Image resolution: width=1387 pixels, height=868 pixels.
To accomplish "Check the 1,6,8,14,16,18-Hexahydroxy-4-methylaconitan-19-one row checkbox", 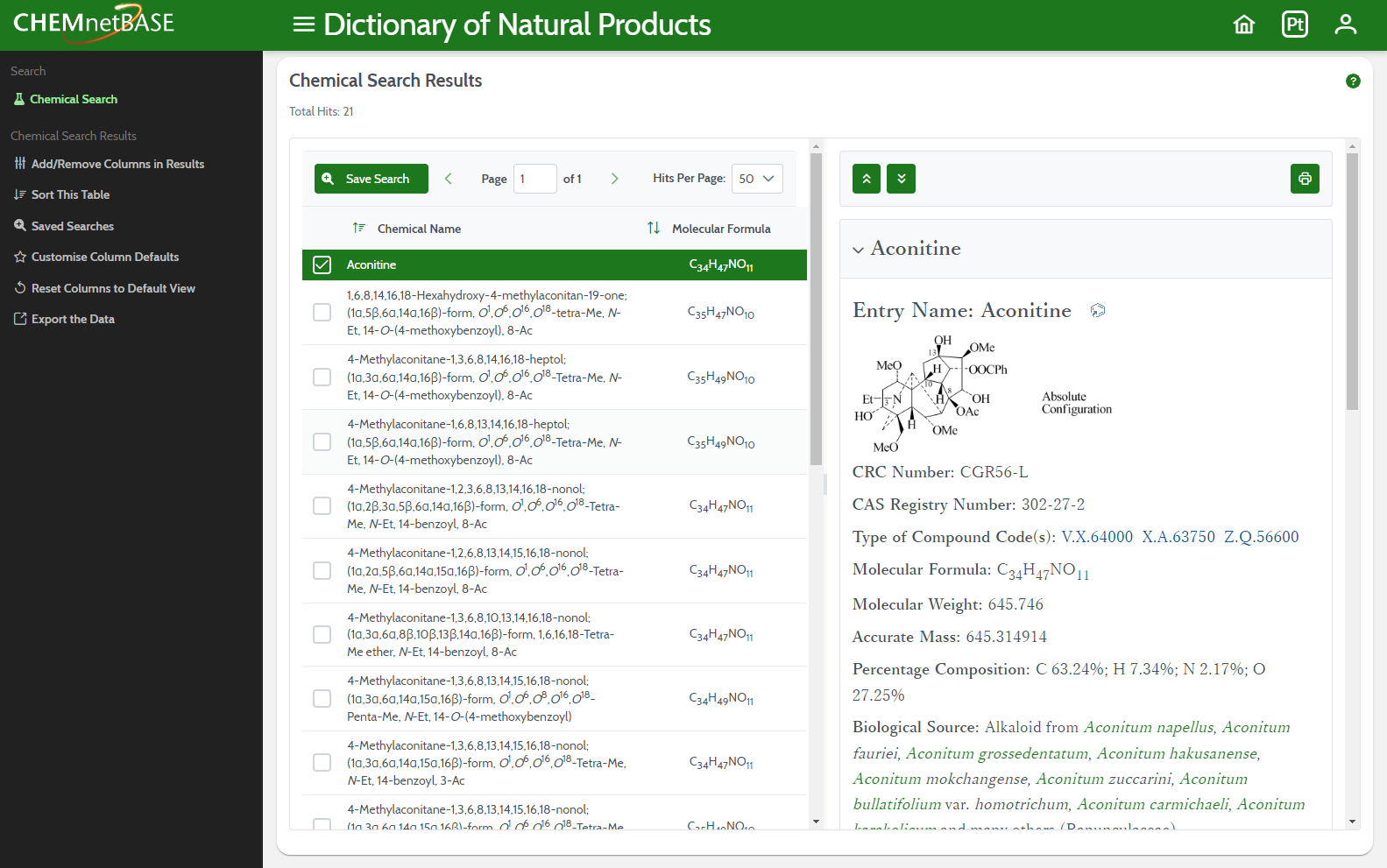I will pyautogui.click(x=322, y=313).
